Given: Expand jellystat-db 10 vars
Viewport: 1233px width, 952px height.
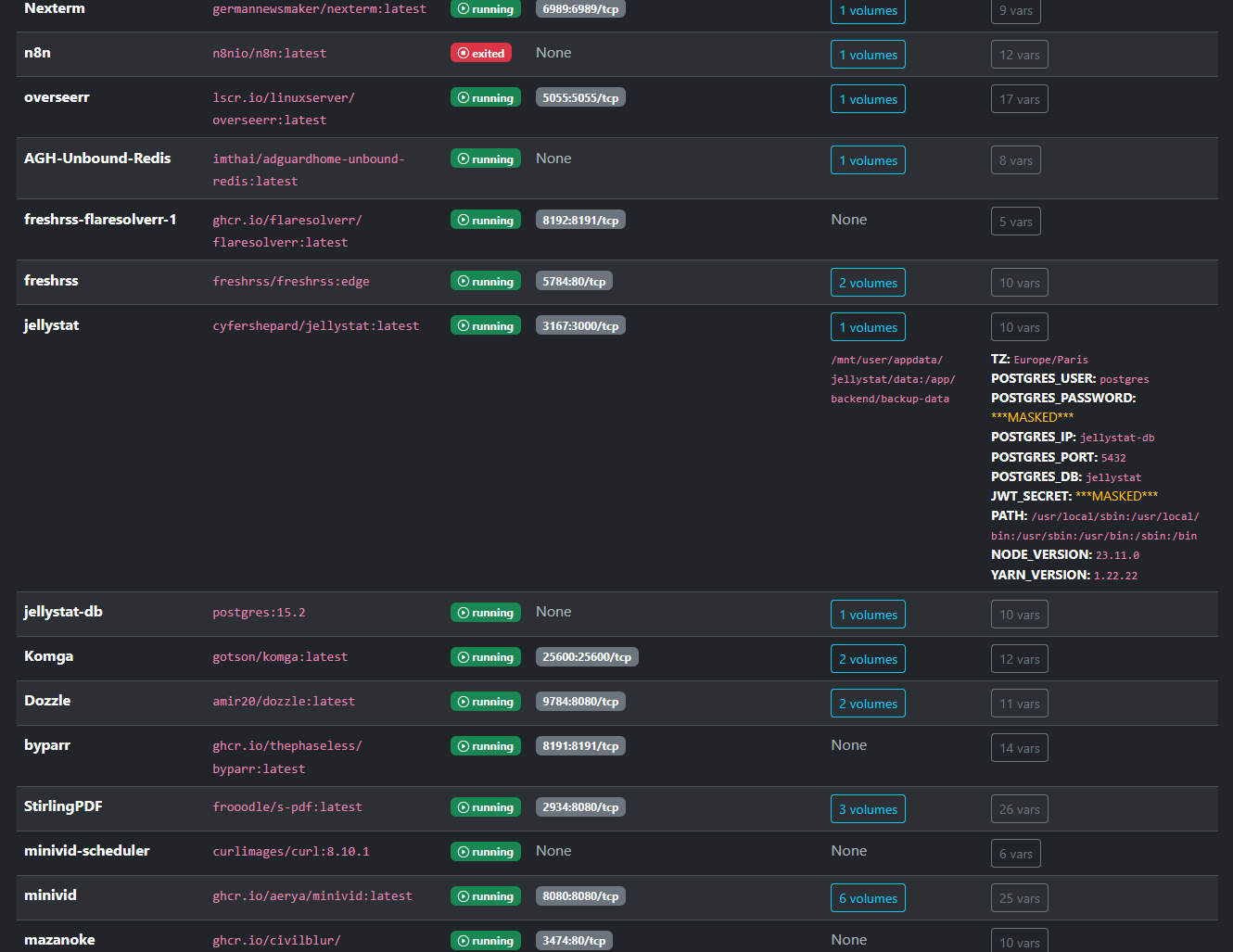Looking at the screenshot, I should (1020, 615).
